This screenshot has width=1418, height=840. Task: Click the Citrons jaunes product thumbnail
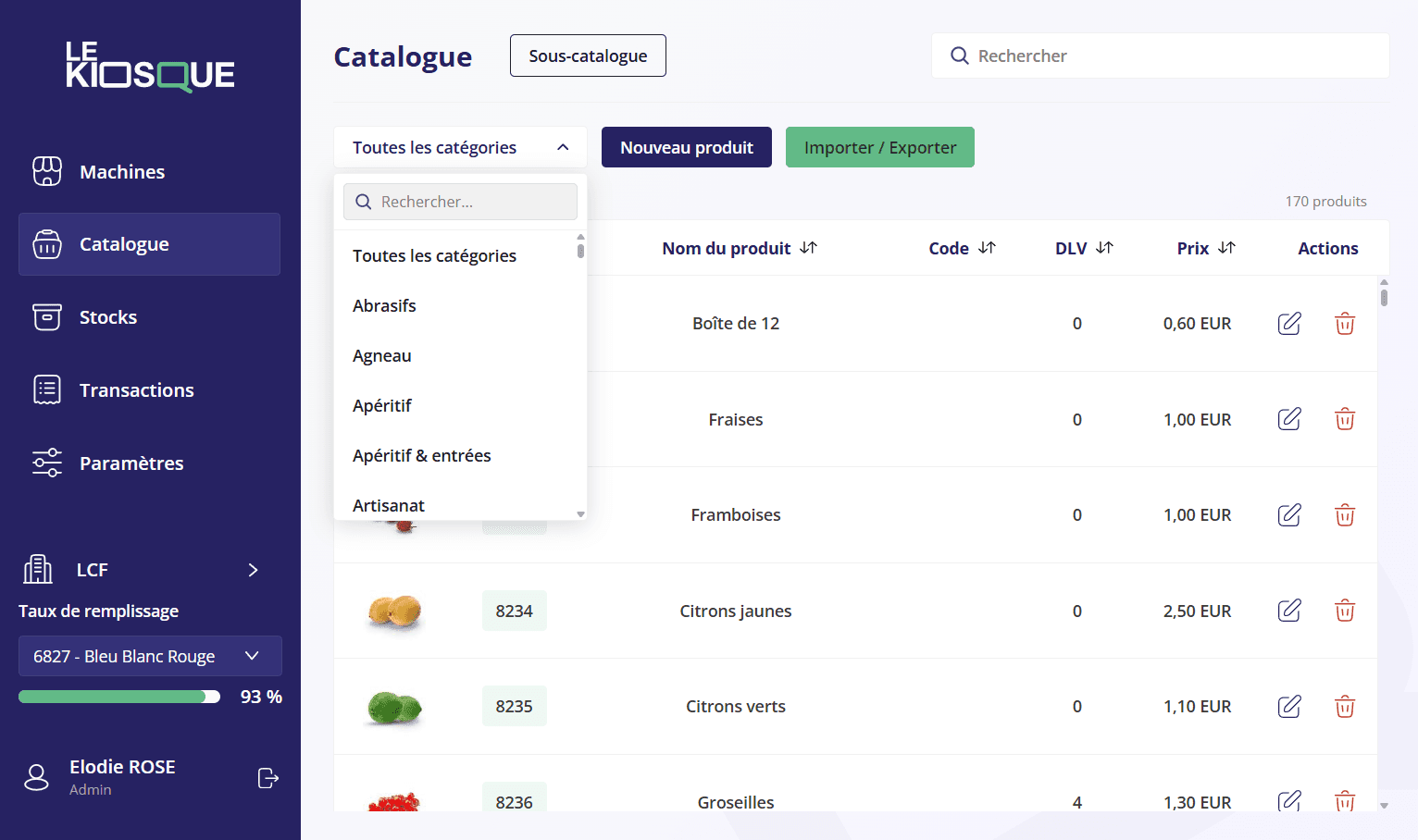tap(395, 611)
